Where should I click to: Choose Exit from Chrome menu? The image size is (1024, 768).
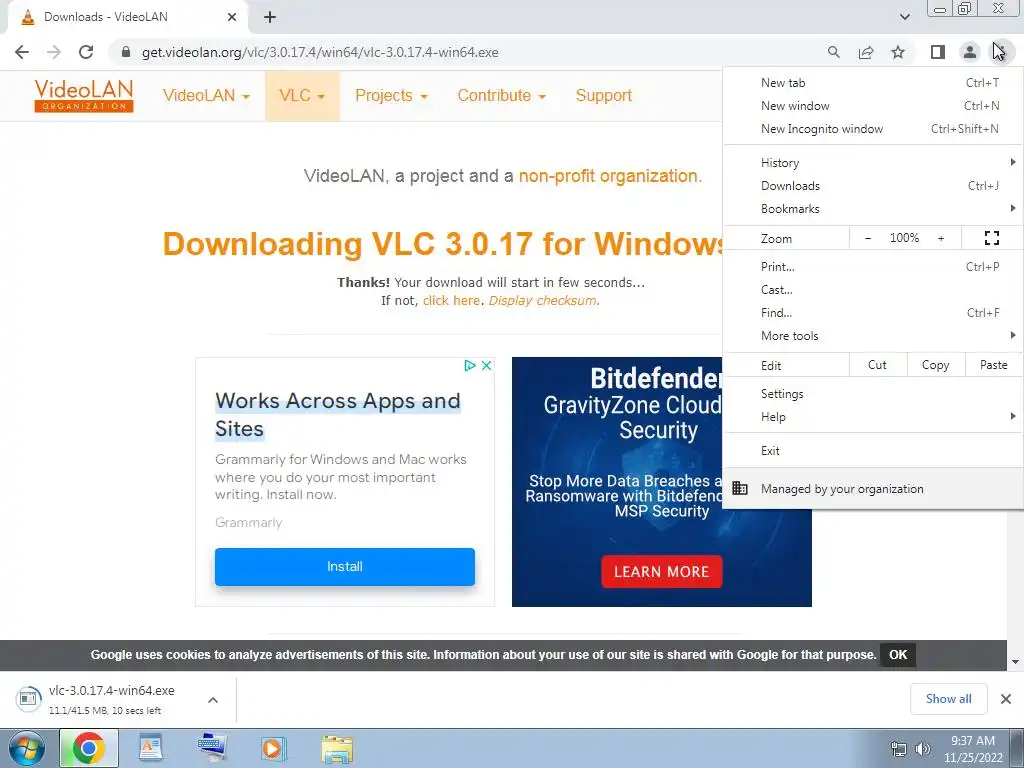point(873,451)
